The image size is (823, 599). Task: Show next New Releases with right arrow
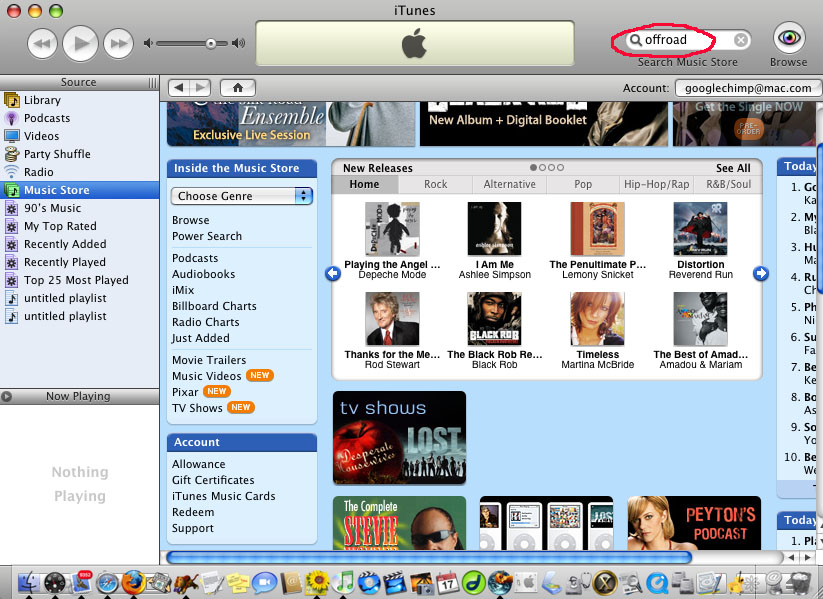[x=761, y=274]
